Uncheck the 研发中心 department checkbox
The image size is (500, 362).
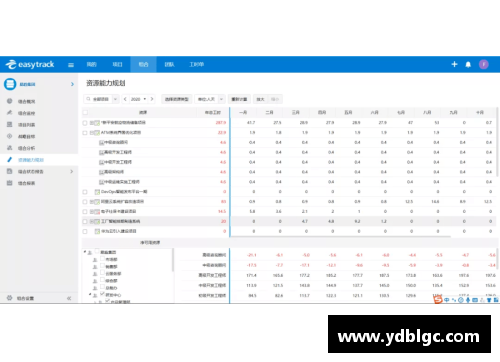point(102,294)
